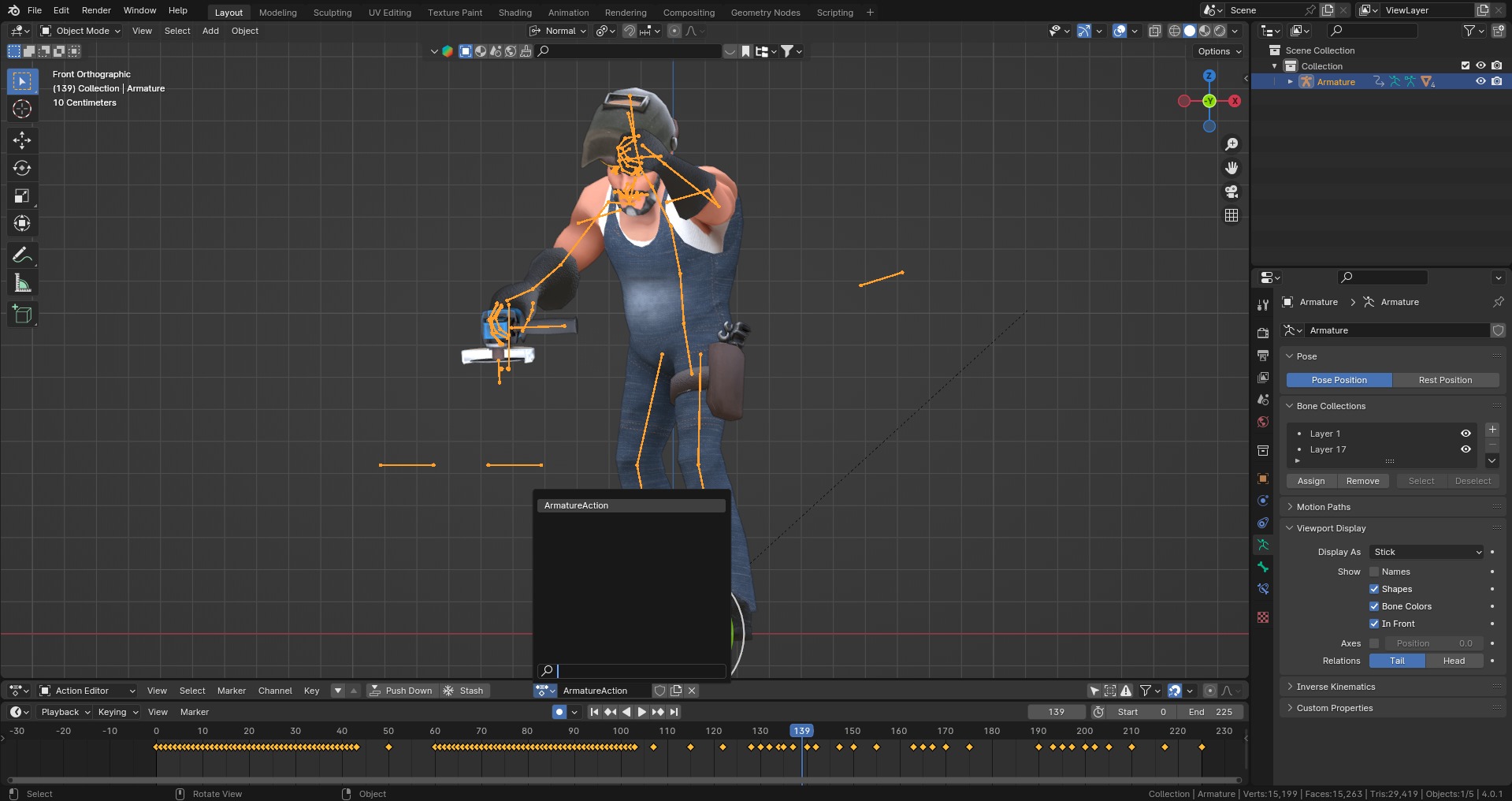
Task: Select the Transform tool
Action: click(22, 223)
